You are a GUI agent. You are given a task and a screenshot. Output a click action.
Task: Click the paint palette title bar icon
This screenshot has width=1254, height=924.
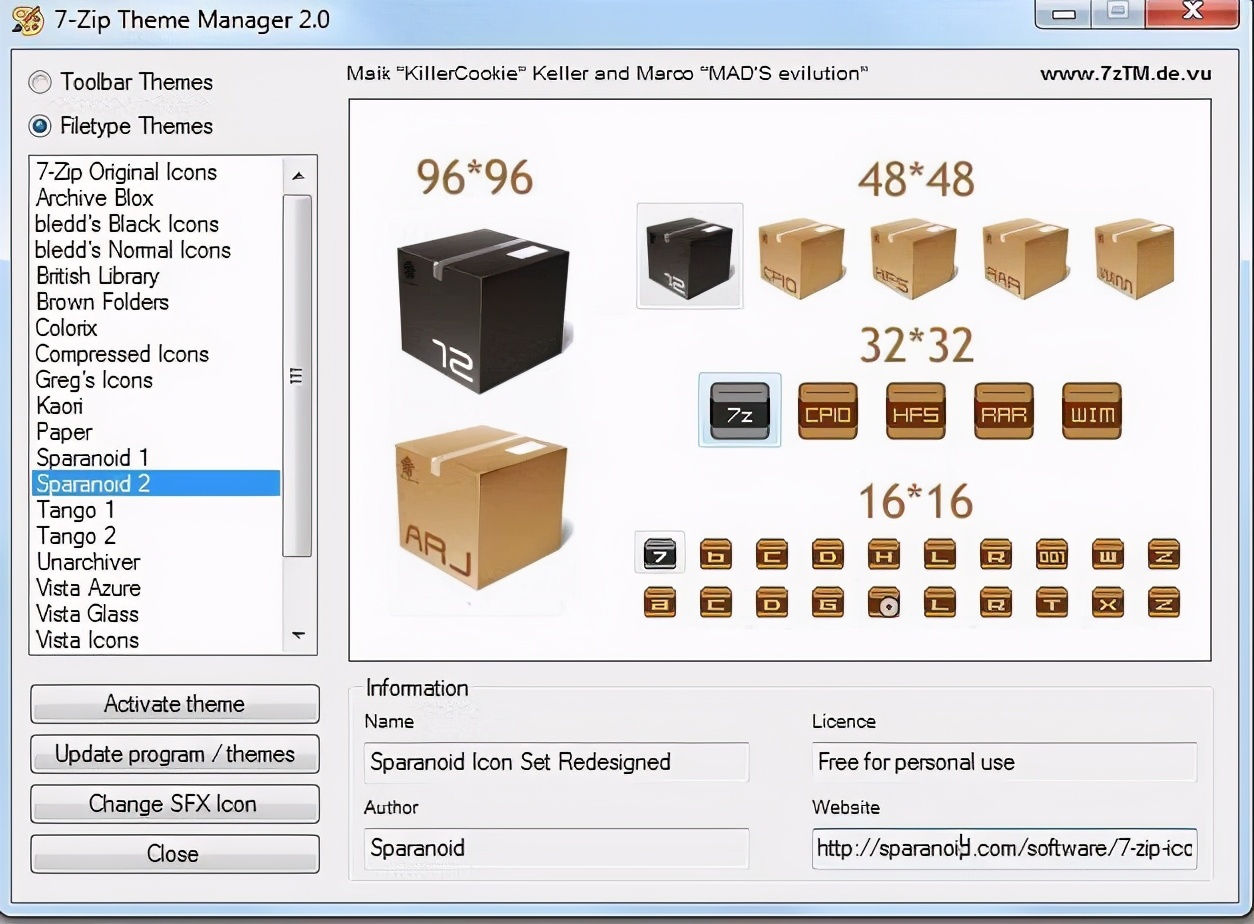(26, 19)
